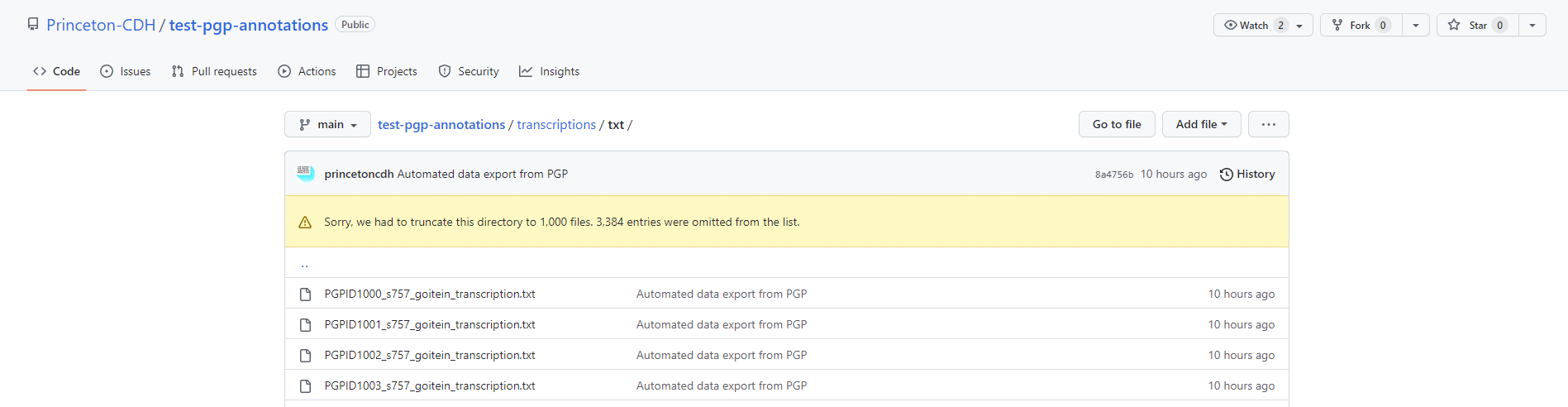
Task: Open the Actions tab
Action: pos(307,71)
